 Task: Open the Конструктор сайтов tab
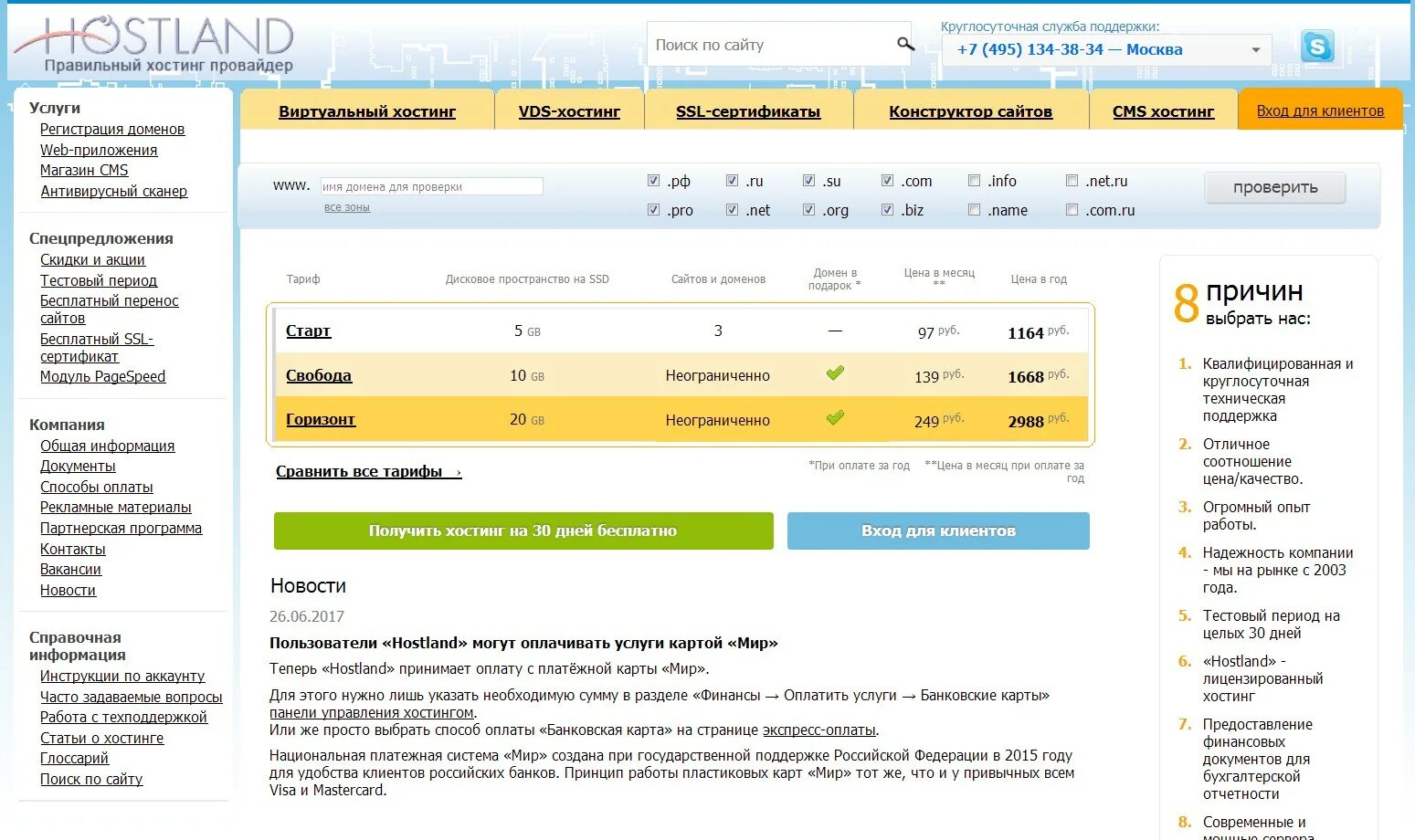[x=970, y=111]
